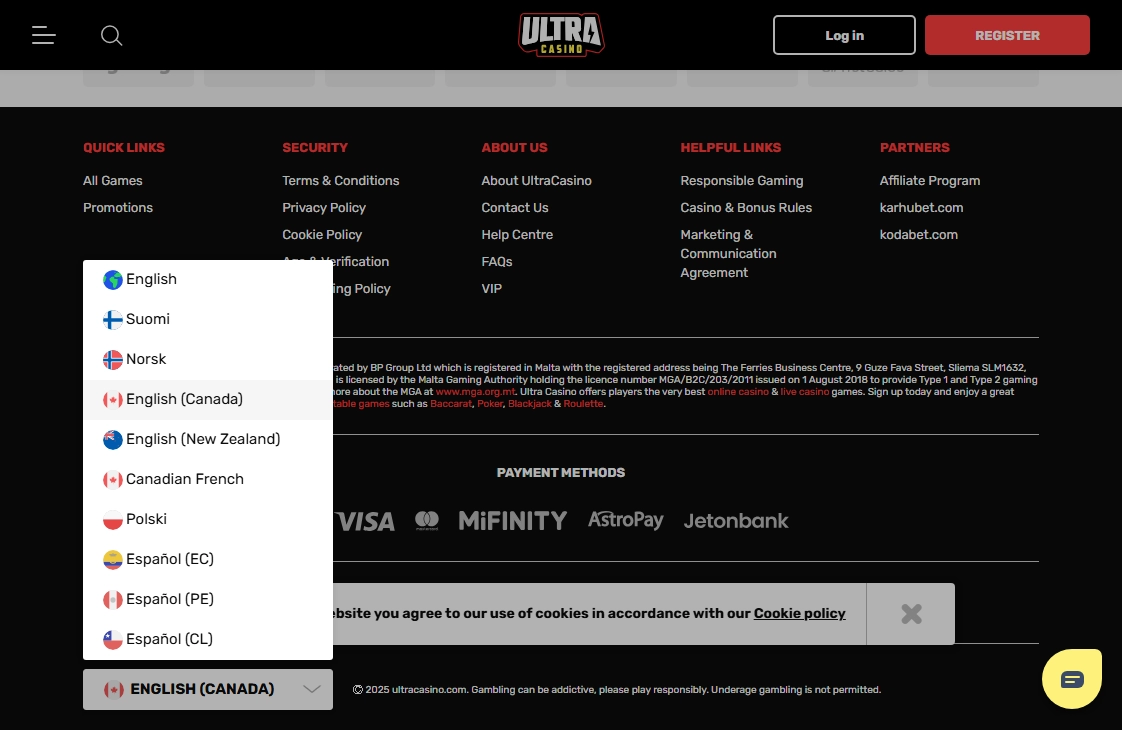Choose Español (CL) language option

click(x=208, y=639)
